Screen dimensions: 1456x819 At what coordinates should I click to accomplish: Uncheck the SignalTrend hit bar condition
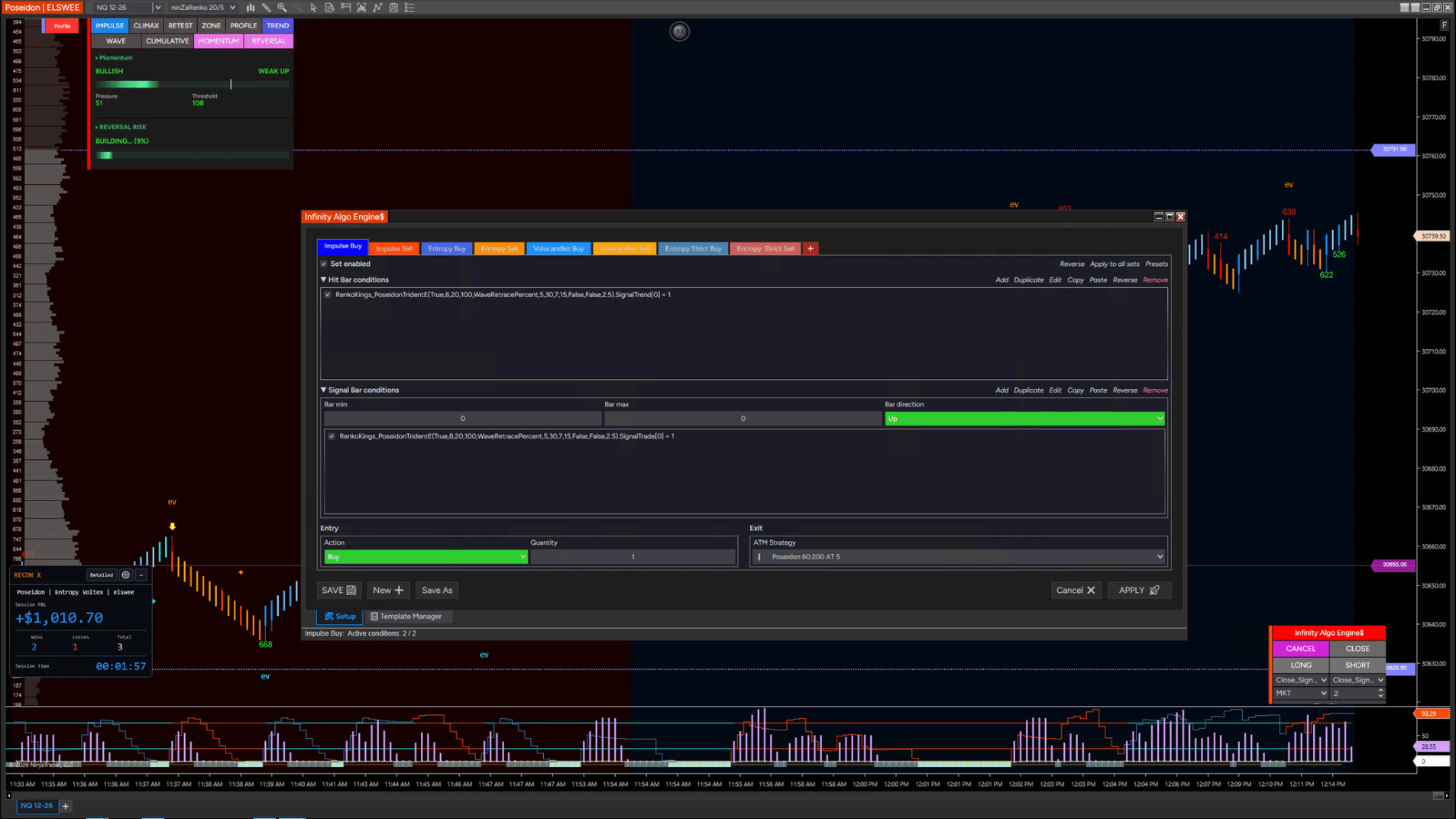pyautogui.click(x=328, y=295)
